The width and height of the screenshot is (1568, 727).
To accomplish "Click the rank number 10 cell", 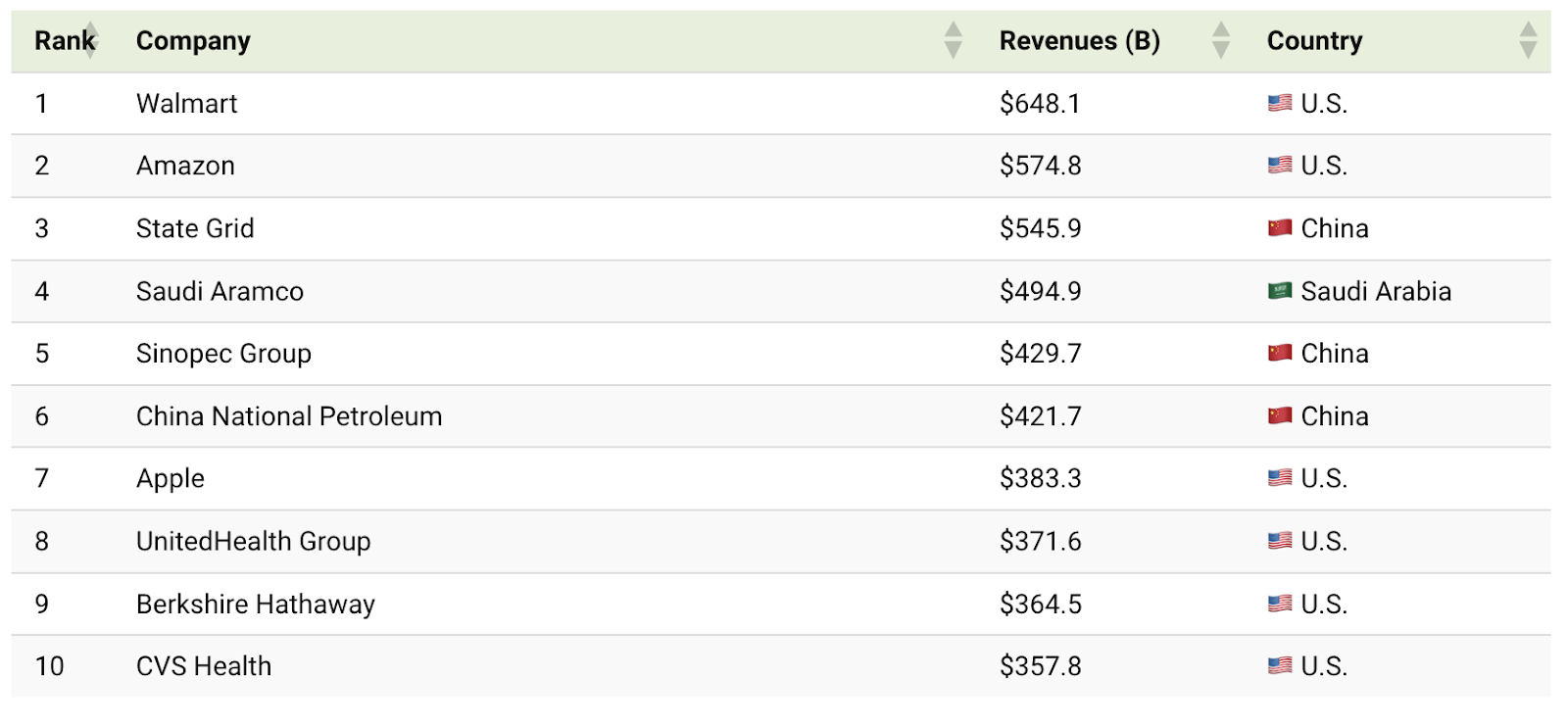I will coord(49,666).
